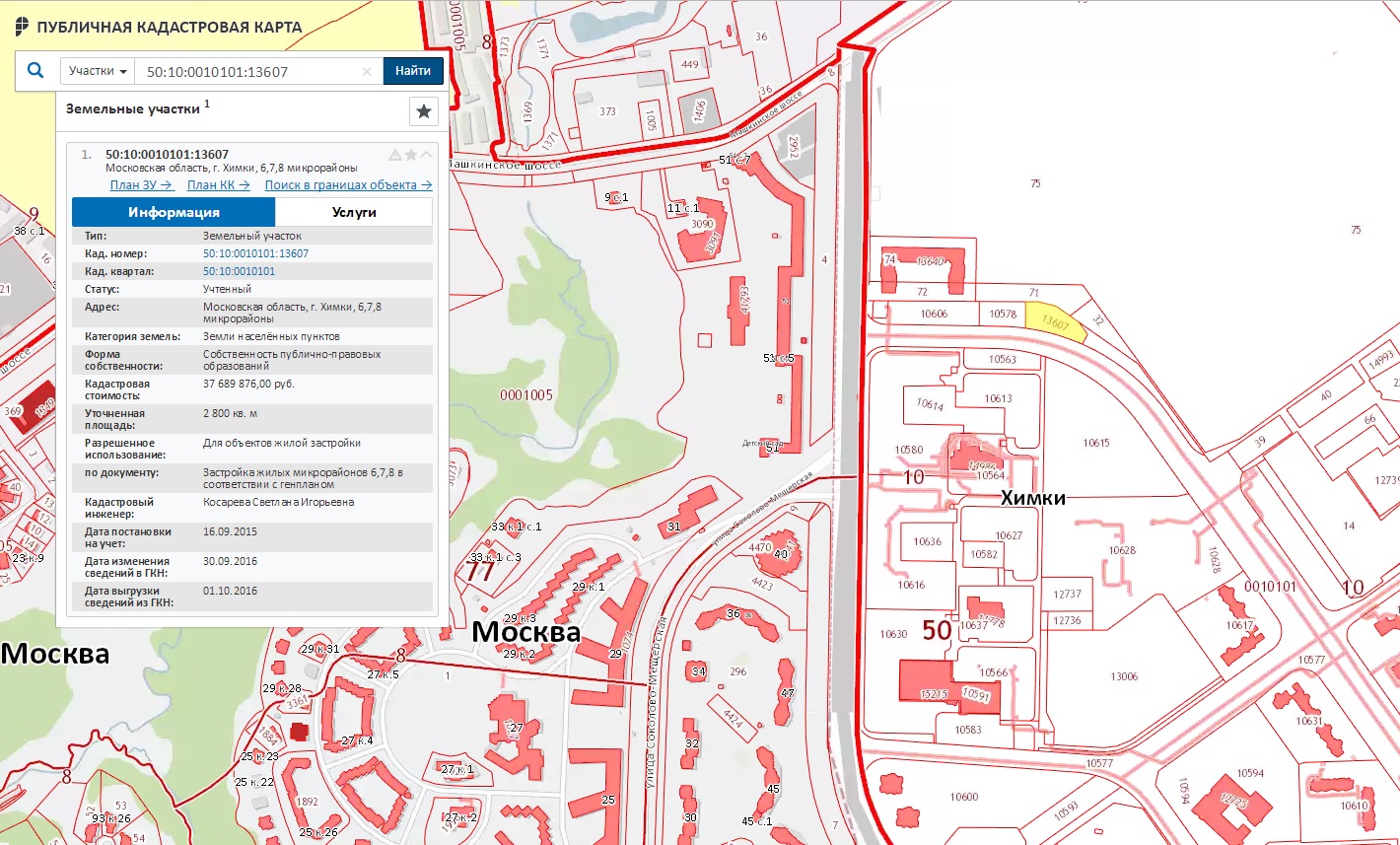Click the magnifying glass search icon
The width and height of the screenshot is (1400, 845).
35,71
